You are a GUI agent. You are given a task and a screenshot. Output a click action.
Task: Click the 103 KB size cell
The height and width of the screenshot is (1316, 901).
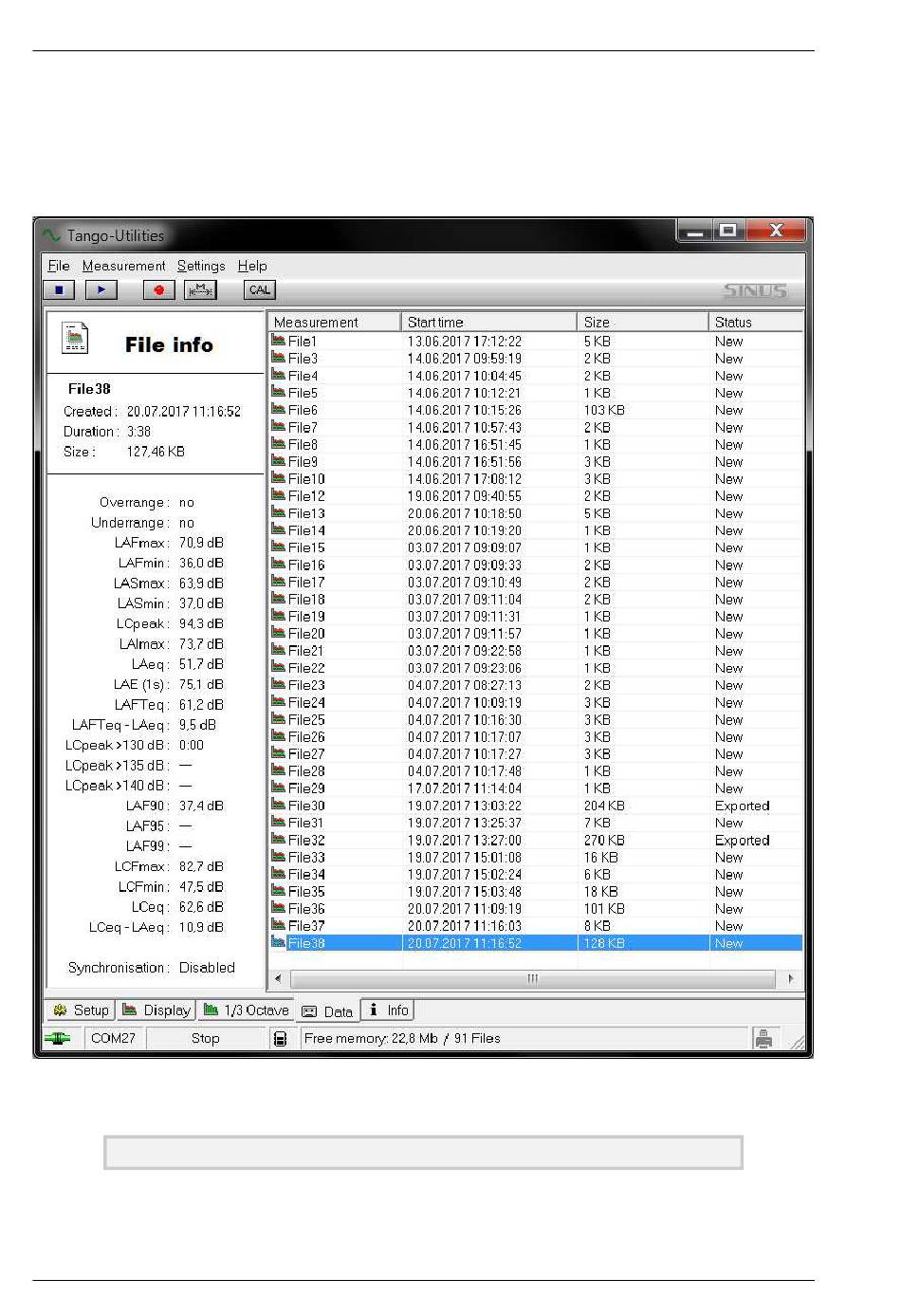click(x=604, y=410)
